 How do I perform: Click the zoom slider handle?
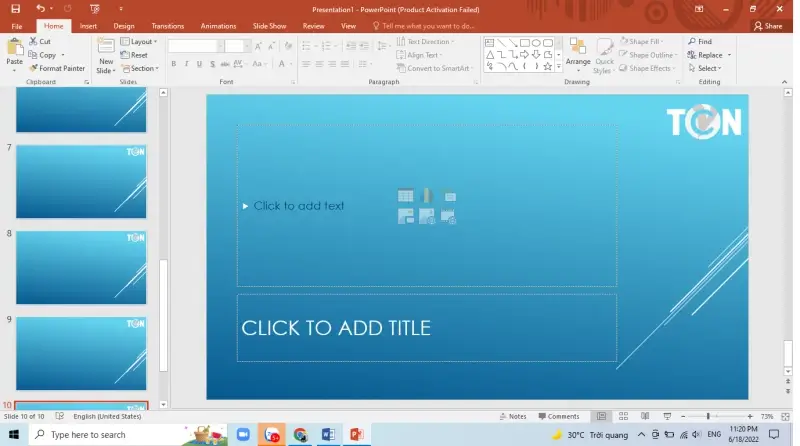[x=708, y=416]
